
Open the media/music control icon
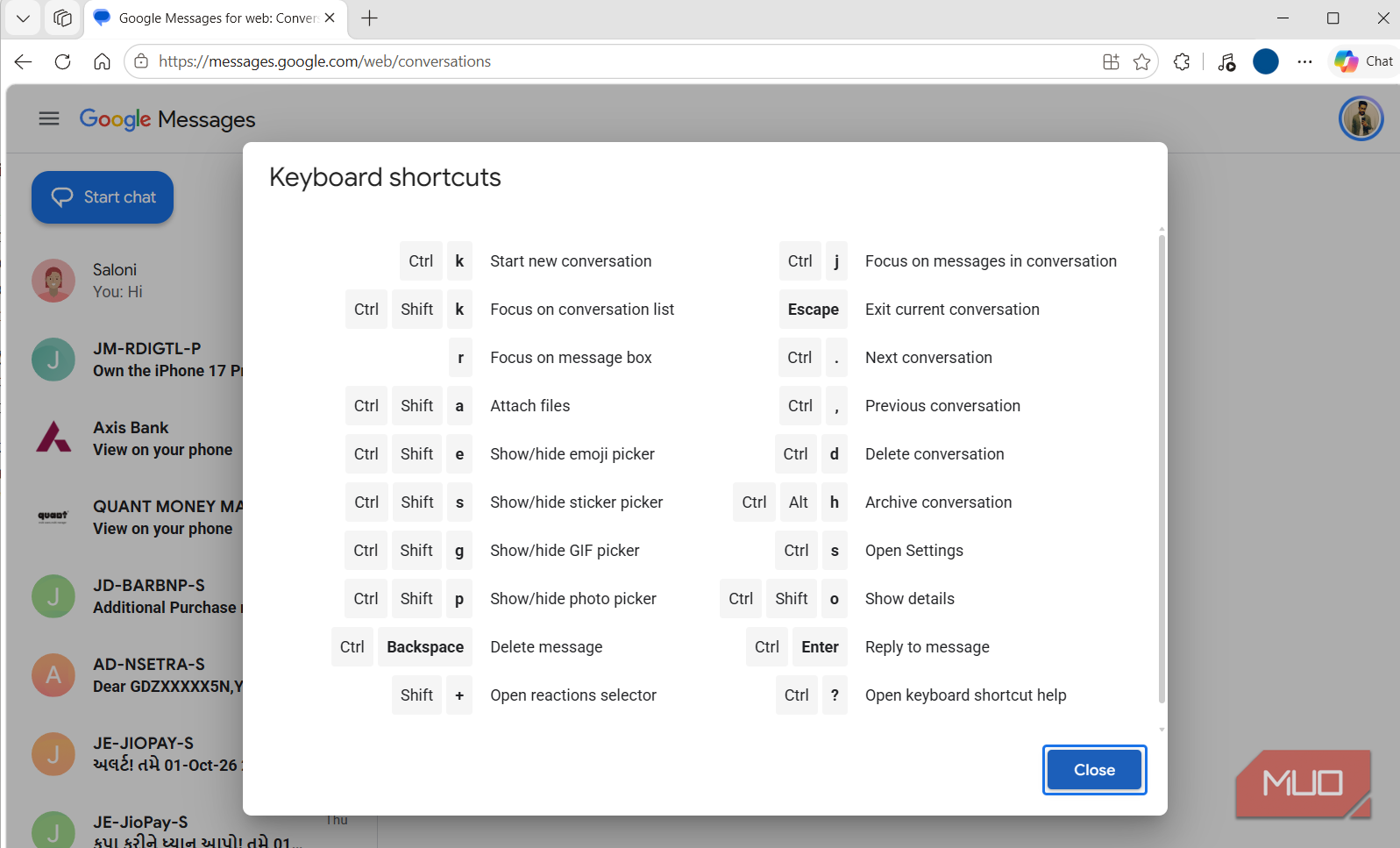pos(1226,61)
